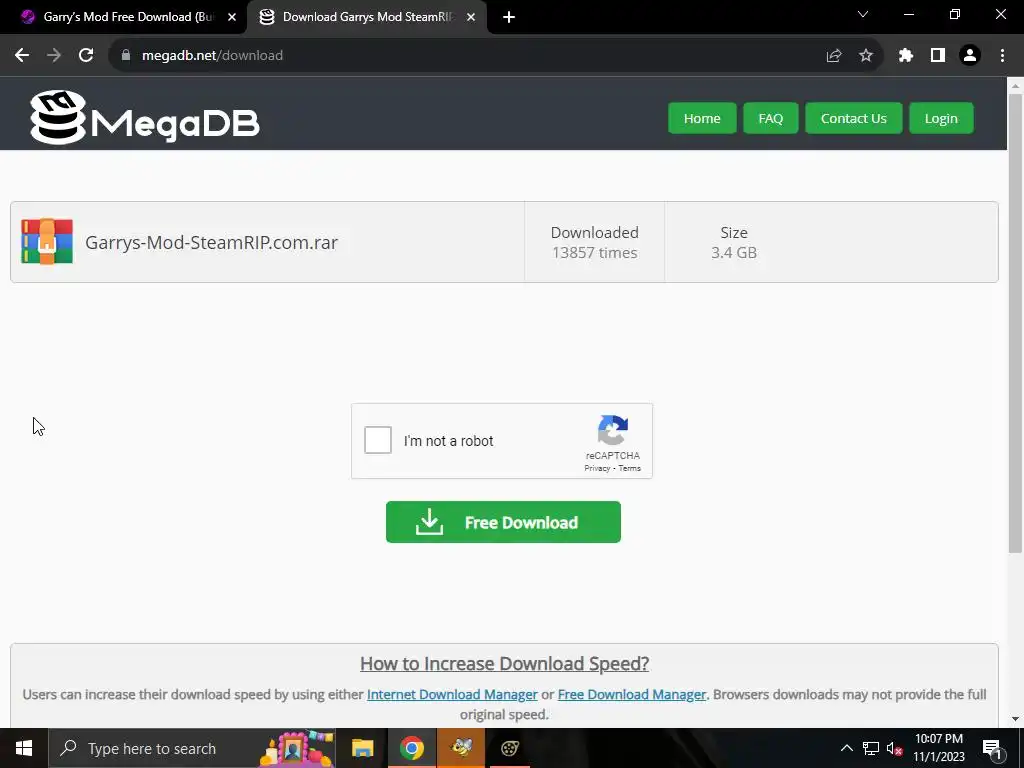
Task: Click the page vertical scrollbar thumb
Action: pos(1016,323)
